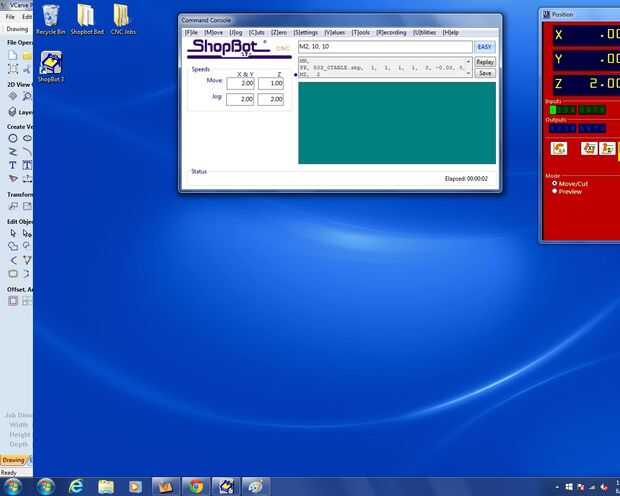Select VCarve's Node Editing arrow tool

(27, 233)
